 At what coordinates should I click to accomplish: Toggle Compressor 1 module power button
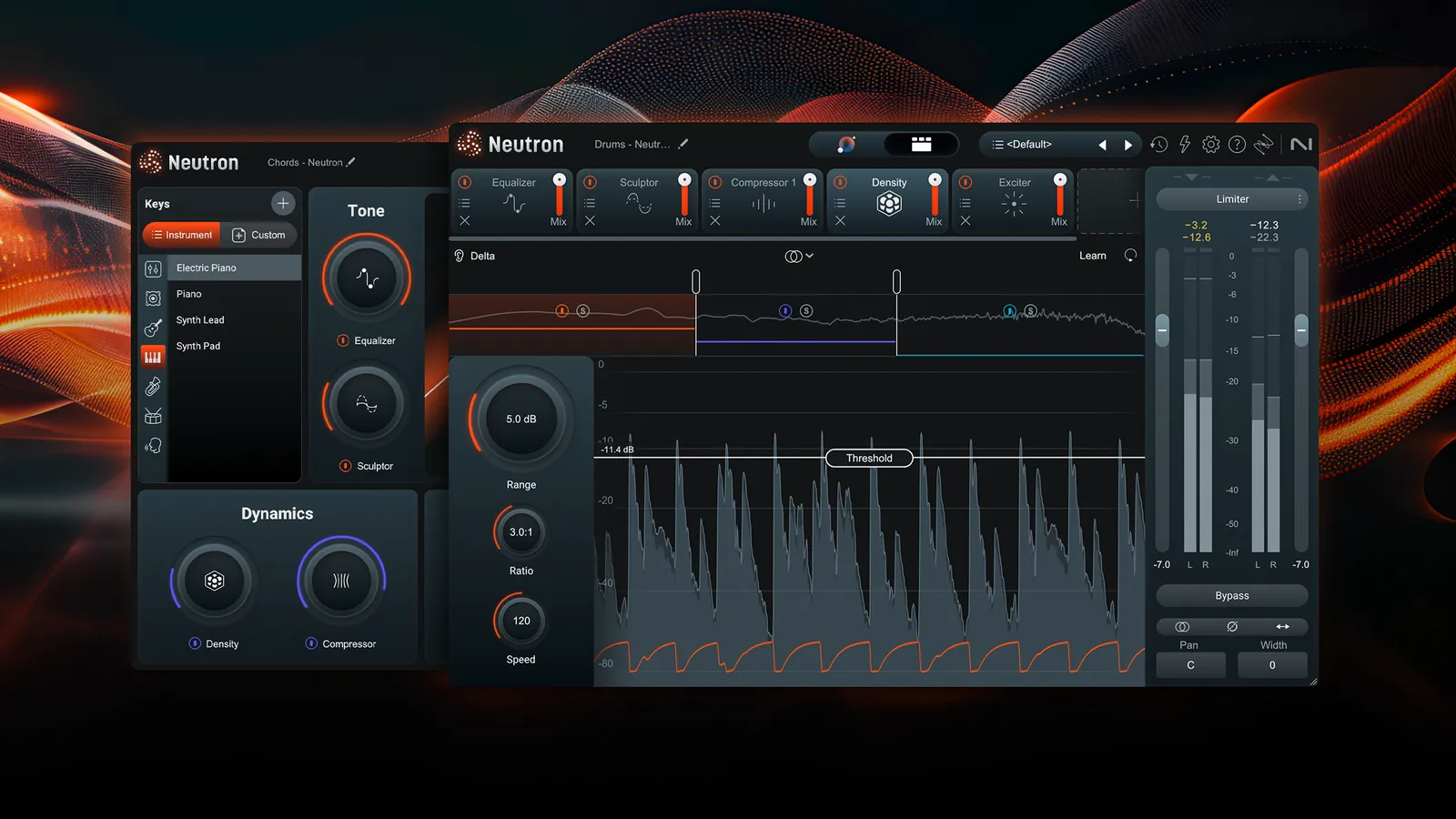click(715, 182)
